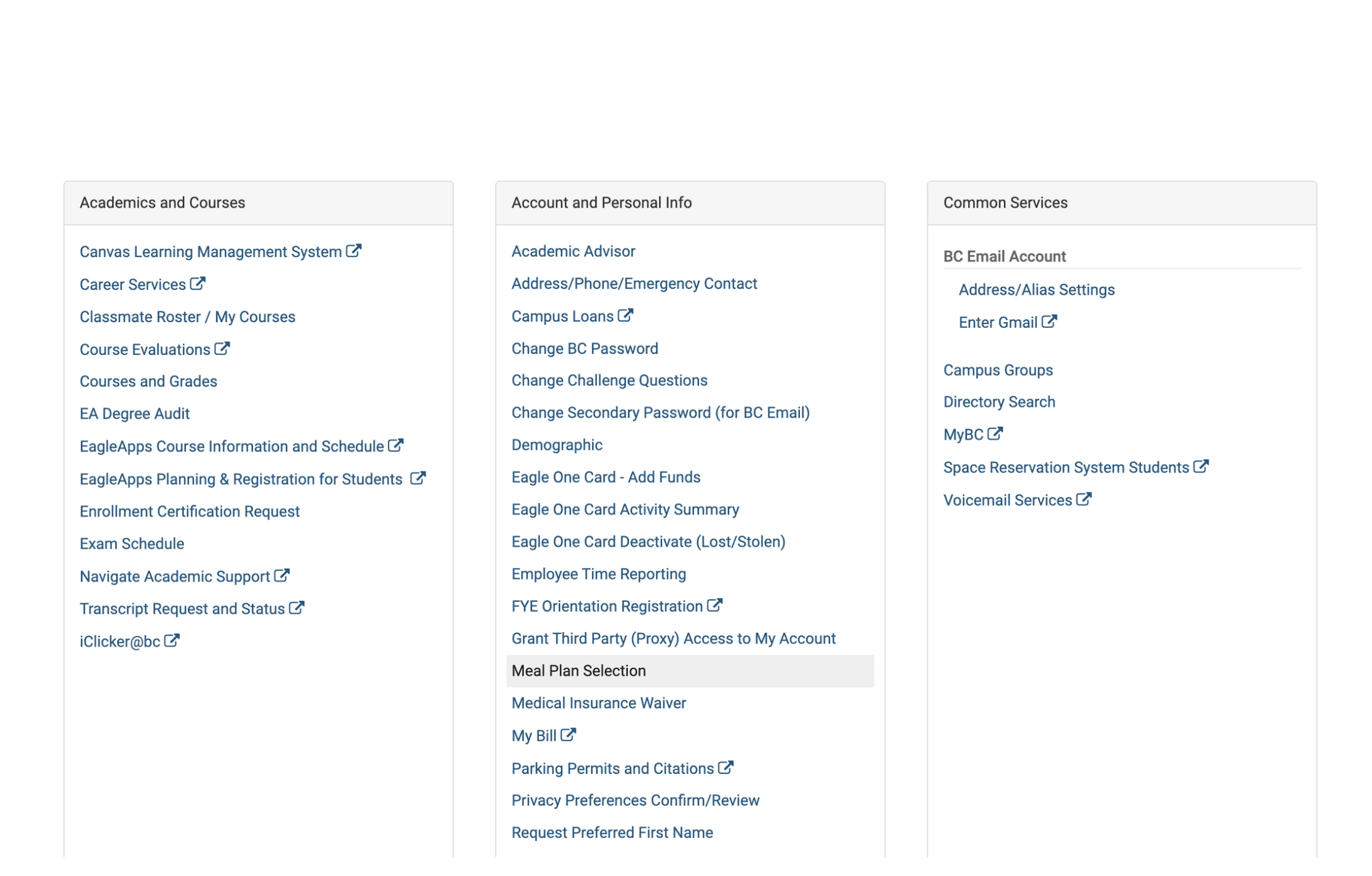Click external-link icon beside Canvas Learning Management System
Image resolution: width=1372 pixels, height=876 pixels.
pyautogui.click(x=354, y=251)
